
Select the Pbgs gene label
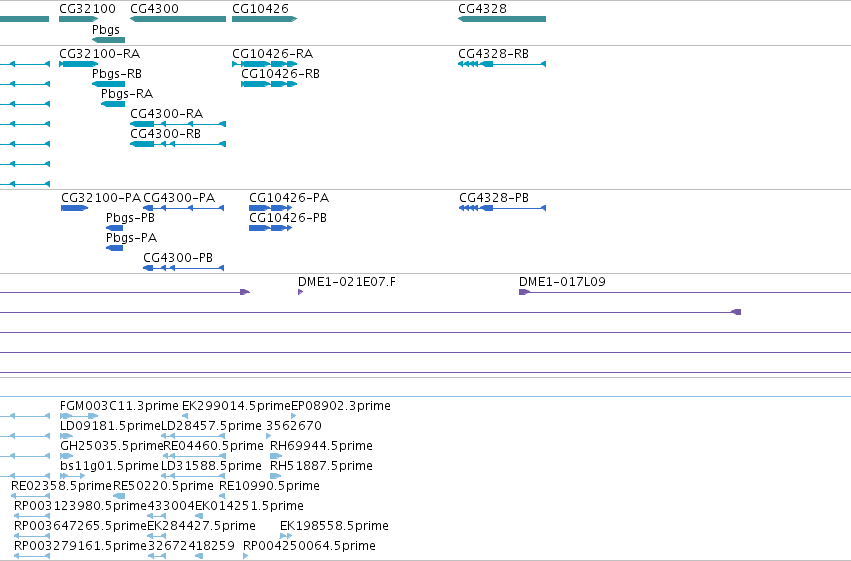tap(106, 30)
